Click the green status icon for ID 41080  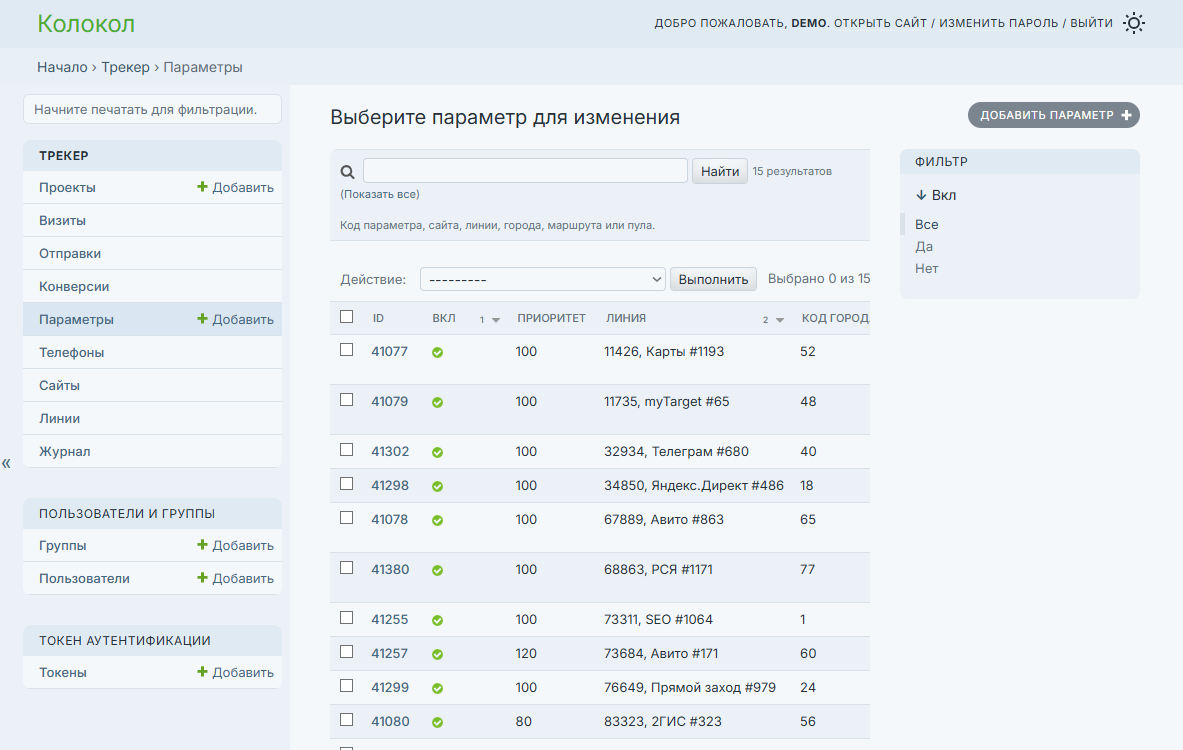coord(438,722)
